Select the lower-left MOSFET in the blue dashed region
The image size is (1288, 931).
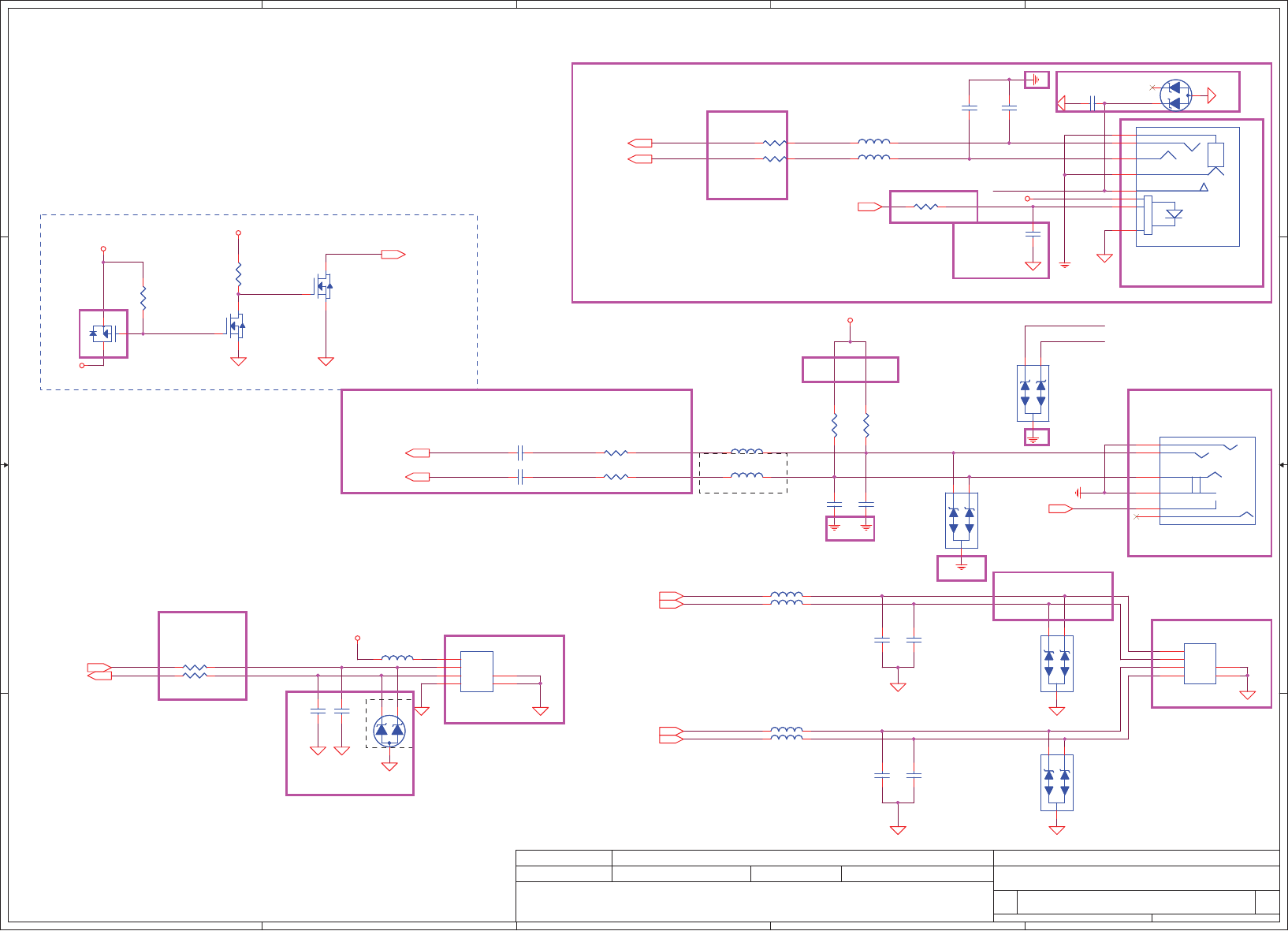(236, 325)
